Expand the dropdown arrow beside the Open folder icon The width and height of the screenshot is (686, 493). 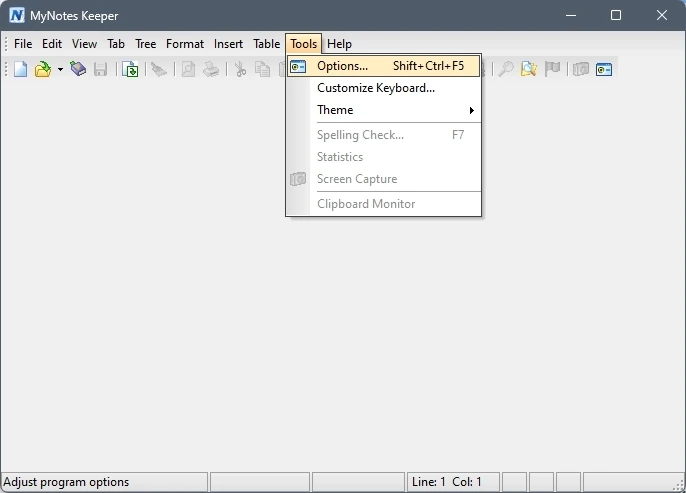coord(60,69)
